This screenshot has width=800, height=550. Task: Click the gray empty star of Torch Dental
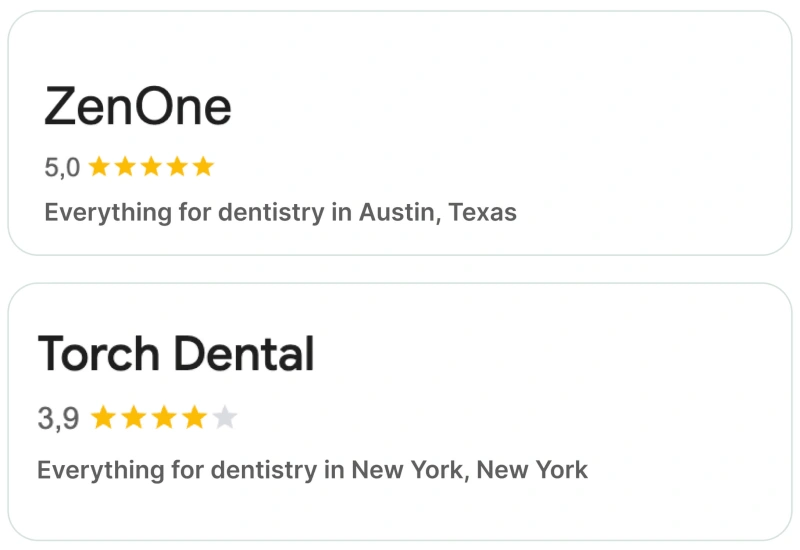click(225, 418)
